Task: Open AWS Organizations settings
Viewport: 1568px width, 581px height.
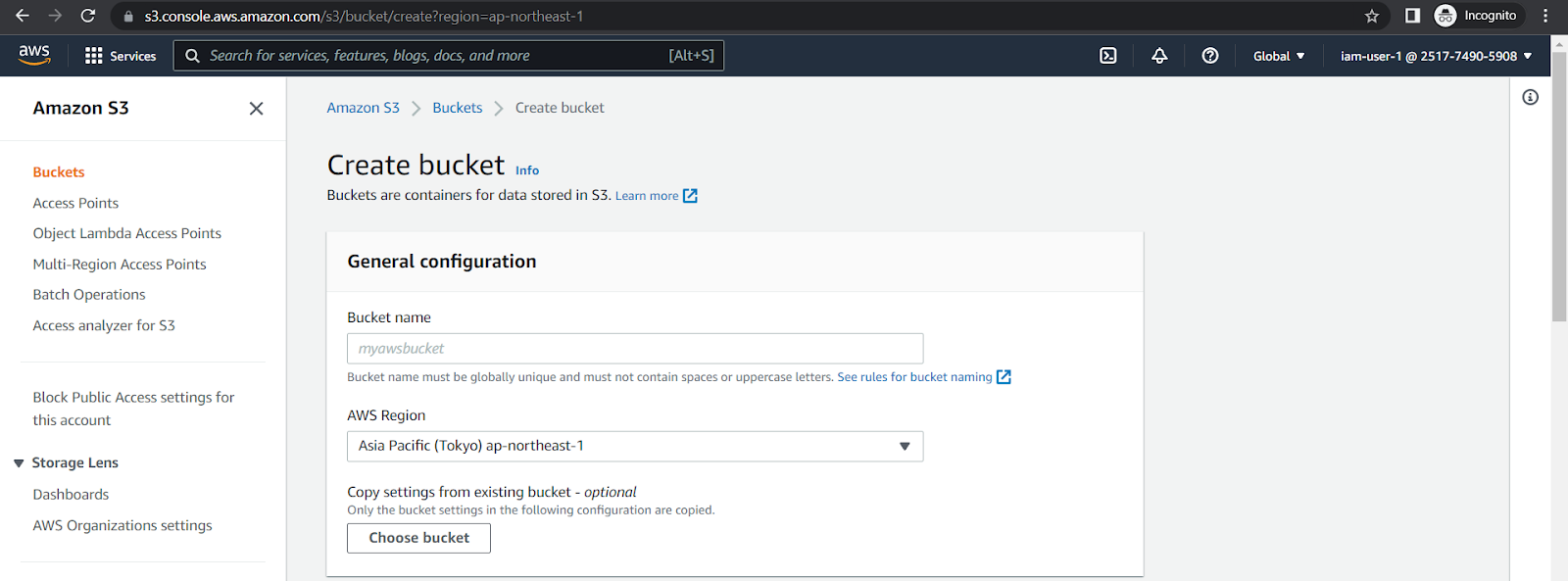Action: tap(122, 526)
